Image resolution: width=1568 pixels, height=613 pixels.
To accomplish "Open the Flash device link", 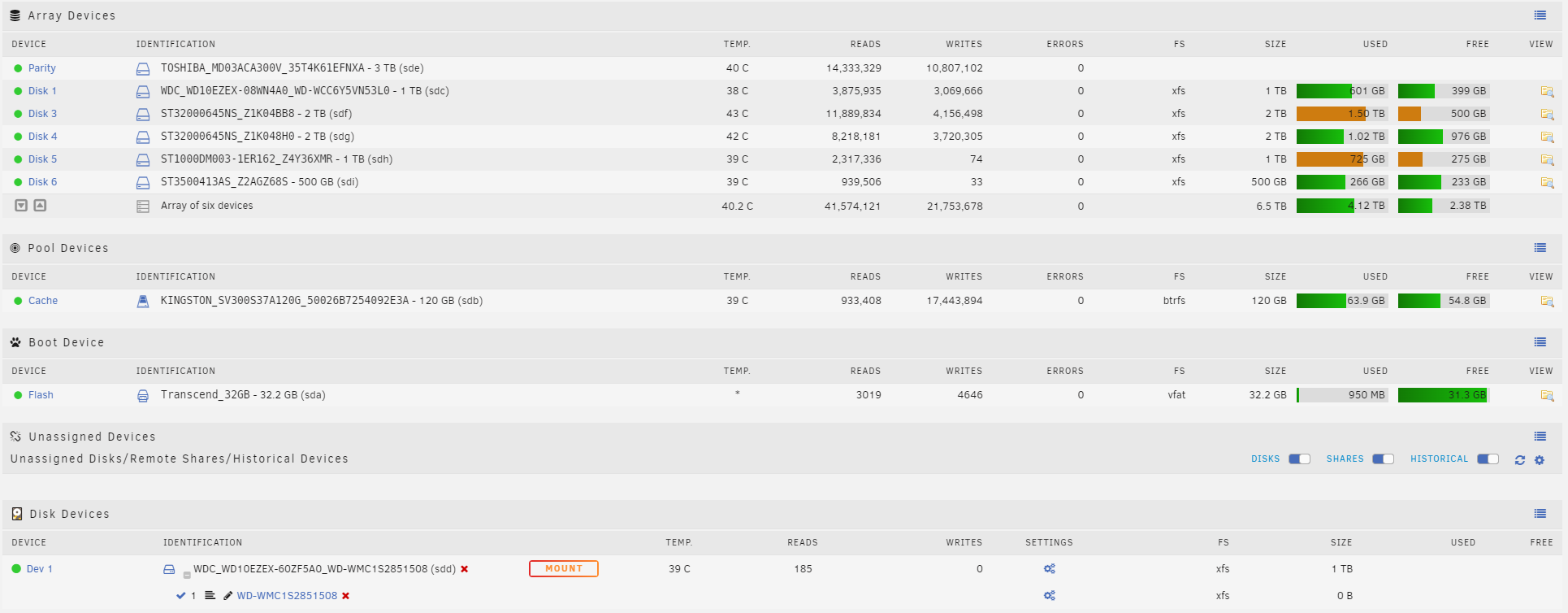I will [x=41, y=395].
